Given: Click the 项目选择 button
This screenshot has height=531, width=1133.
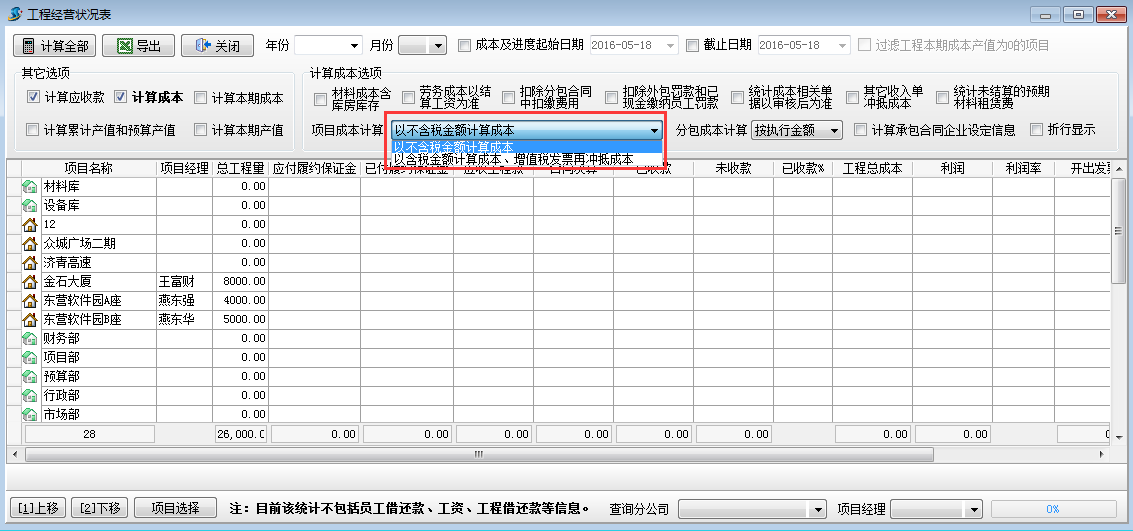Looking at the screenshot, I should click(x=175, y=508).
